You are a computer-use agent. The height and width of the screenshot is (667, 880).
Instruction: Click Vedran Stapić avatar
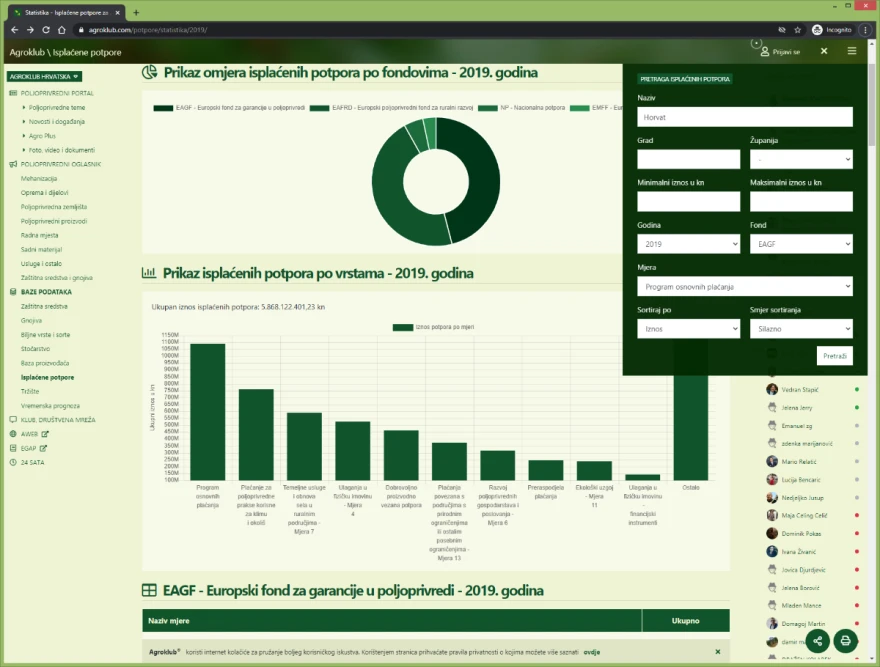click(772, 389)
